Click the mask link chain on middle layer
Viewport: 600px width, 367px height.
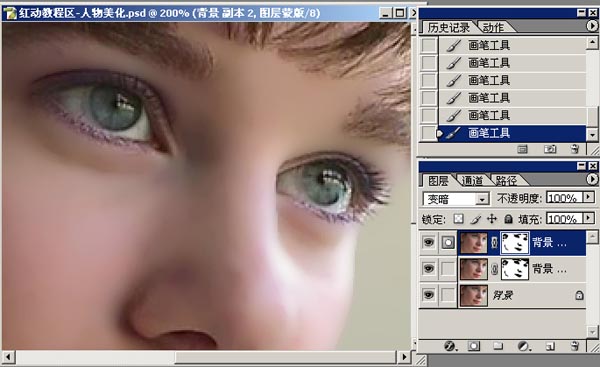[x=494, y=269]
